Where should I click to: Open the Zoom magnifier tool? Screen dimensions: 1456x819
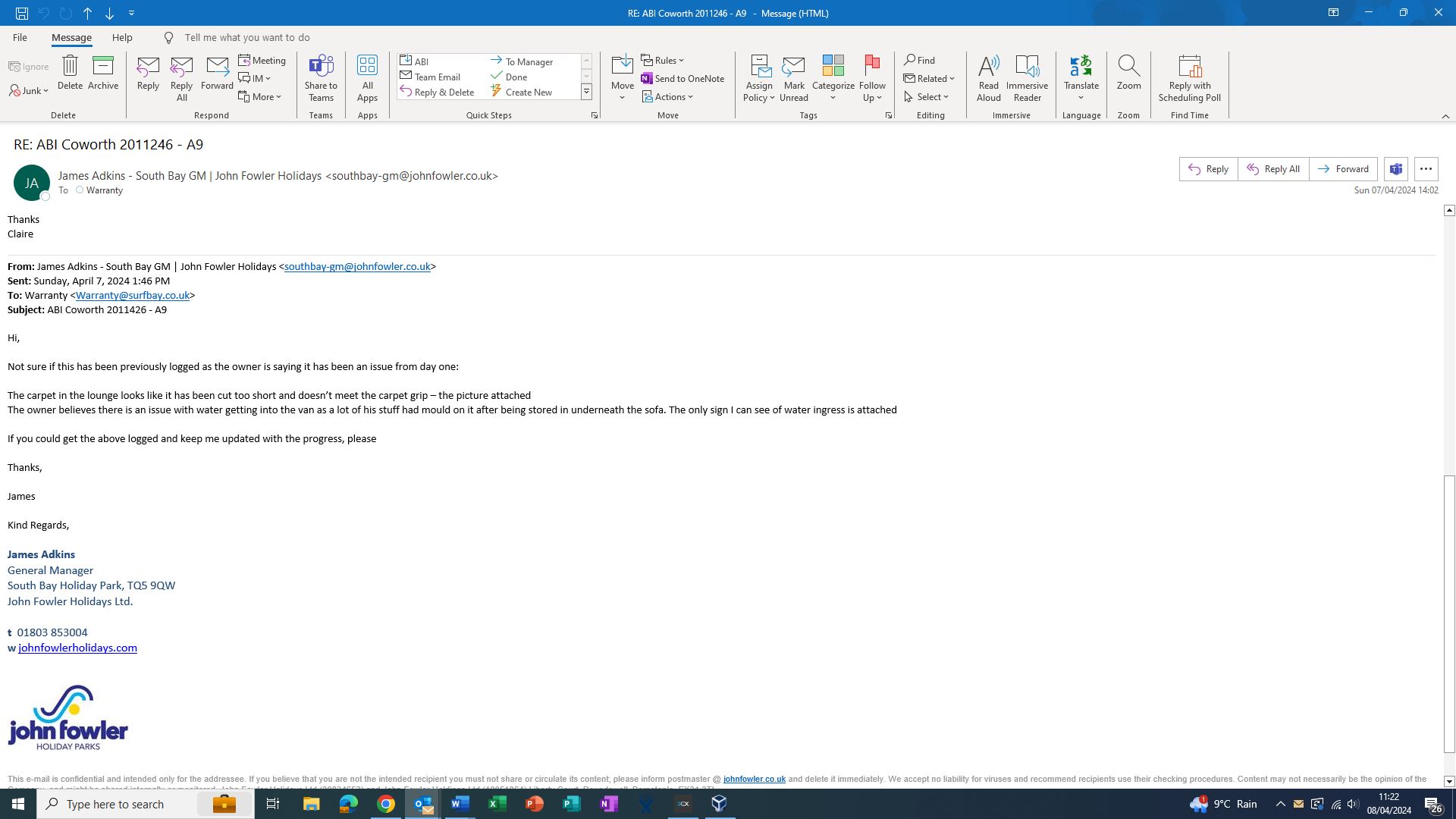point(1128,72)
